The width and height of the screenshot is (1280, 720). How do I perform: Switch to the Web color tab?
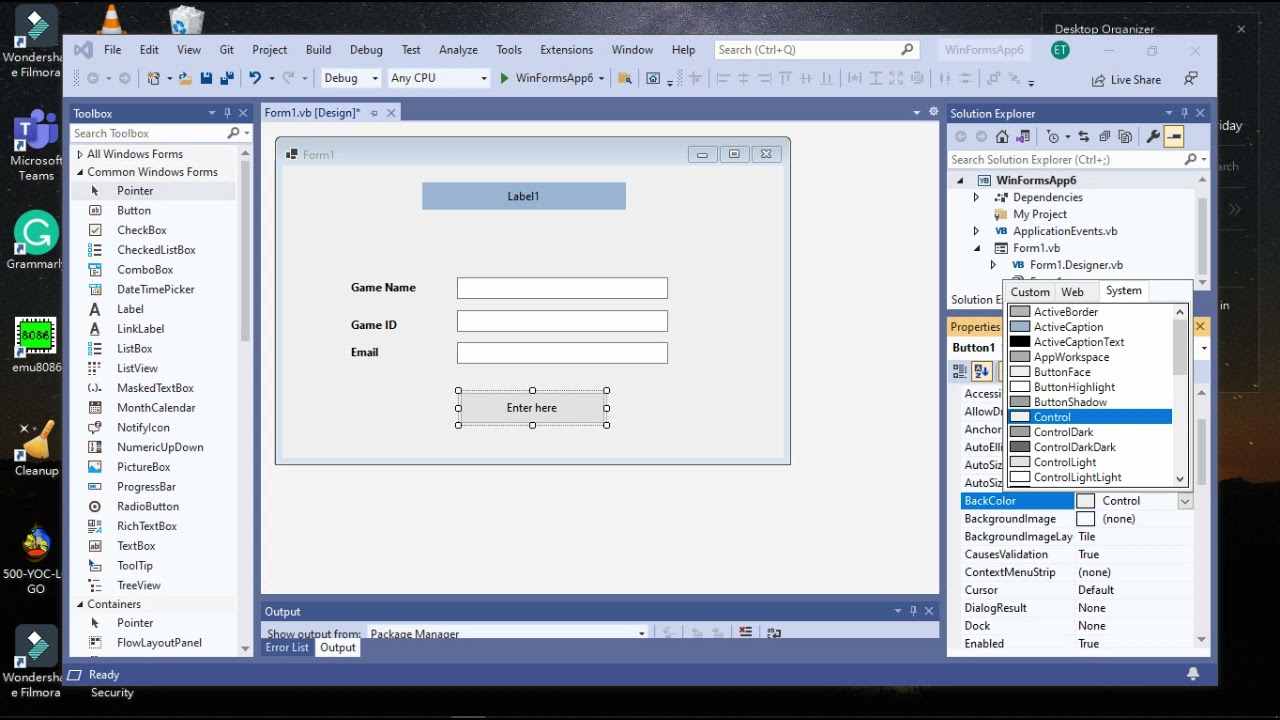pyautogui.click(x=1072, y=292)
